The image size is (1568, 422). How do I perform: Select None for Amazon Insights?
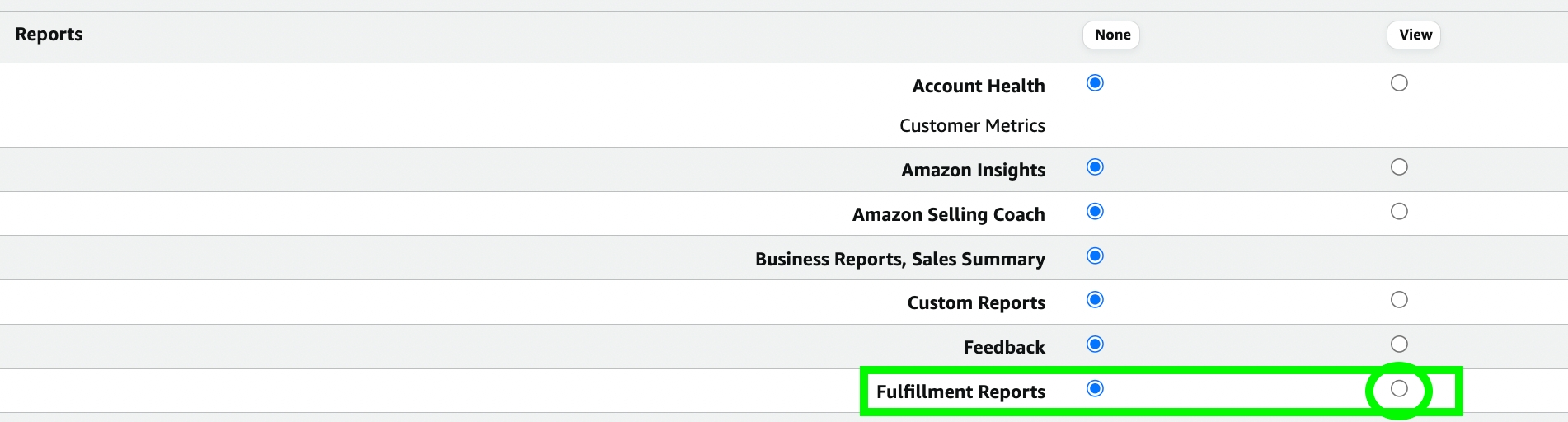click(x=1095, y=167)
